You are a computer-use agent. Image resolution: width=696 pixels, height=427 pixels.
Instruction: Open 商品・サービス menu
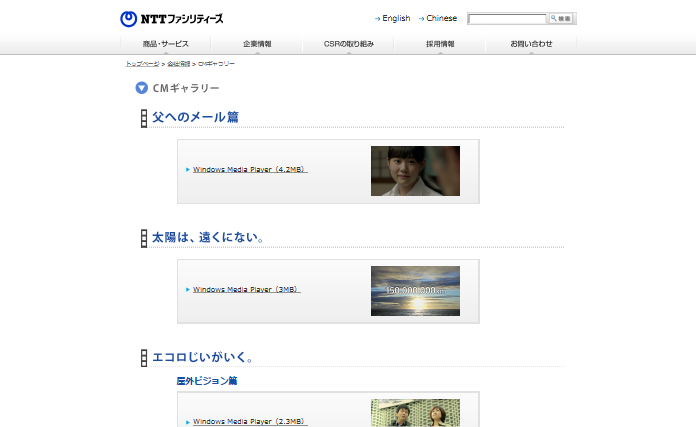[166, 44]
